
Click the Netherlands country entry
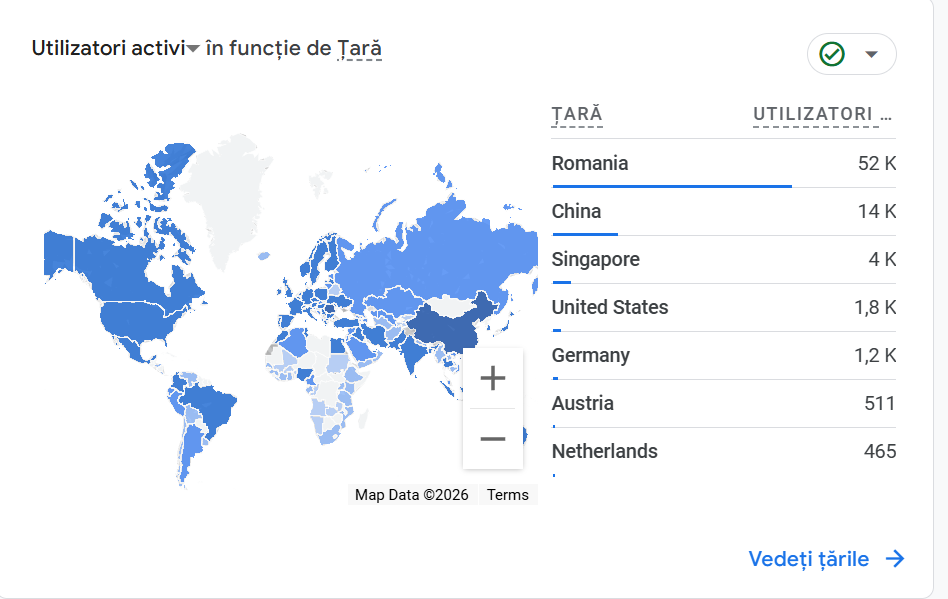tap(605, 451)
